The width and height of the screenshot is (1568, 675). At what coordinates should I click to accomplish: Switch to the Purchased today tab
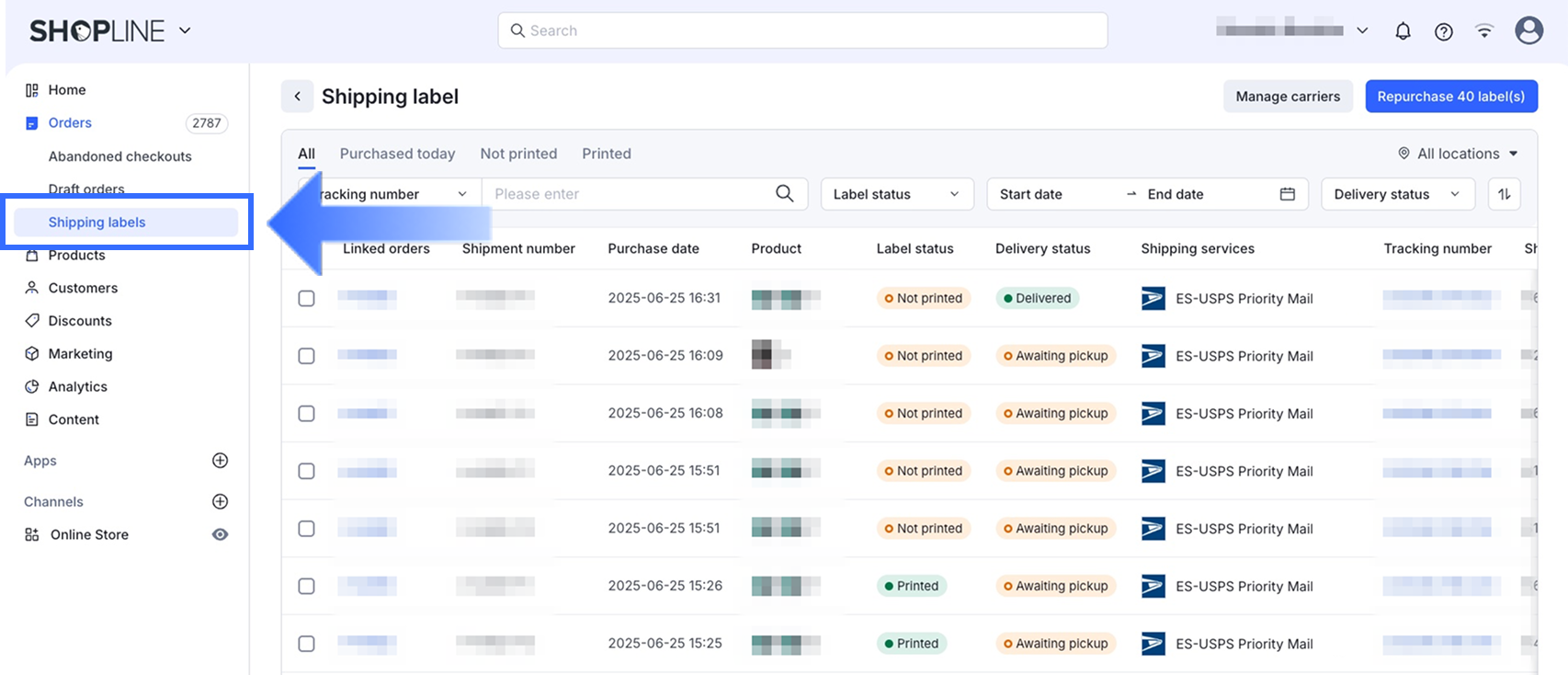[x=397, y=154]
